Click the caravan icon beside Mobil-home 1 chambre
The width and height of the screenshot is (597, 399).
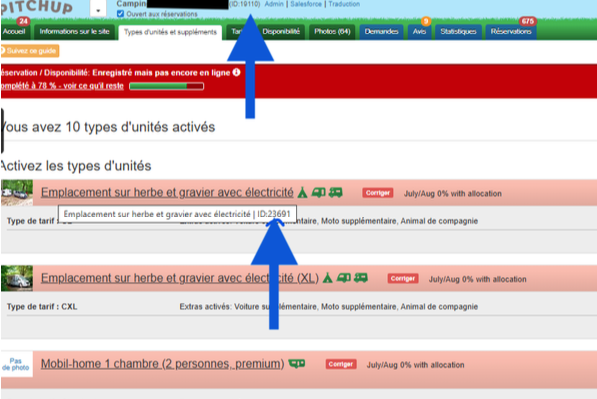pos(297,364)
